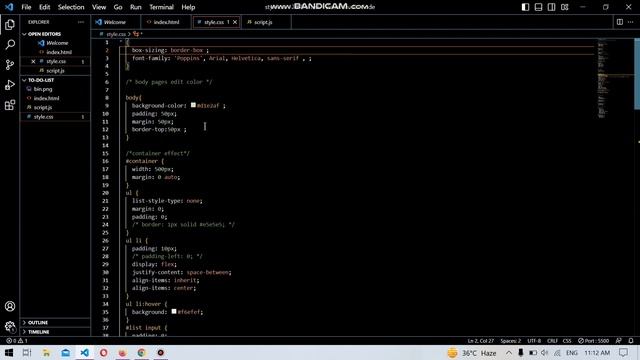
Task: Open the Run and Debug view icon
Action: coord(10,85)
